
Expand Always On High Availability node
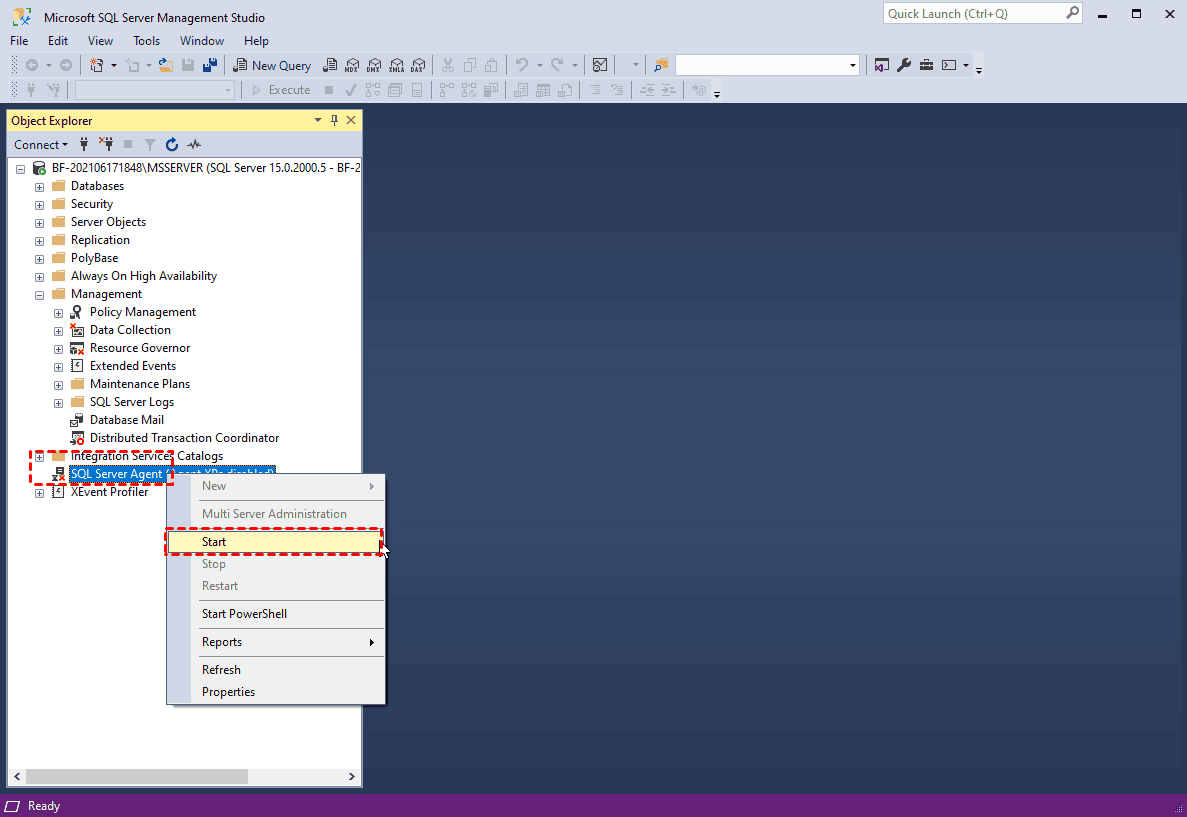pyautogui.click(x=39, y=277)
